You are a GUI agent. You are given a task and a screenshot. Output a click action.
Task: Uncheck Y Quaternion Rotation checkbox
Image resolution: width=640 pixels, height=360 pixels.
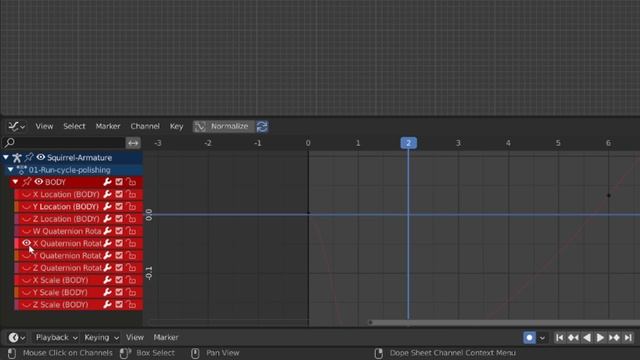tap(119, 255)
